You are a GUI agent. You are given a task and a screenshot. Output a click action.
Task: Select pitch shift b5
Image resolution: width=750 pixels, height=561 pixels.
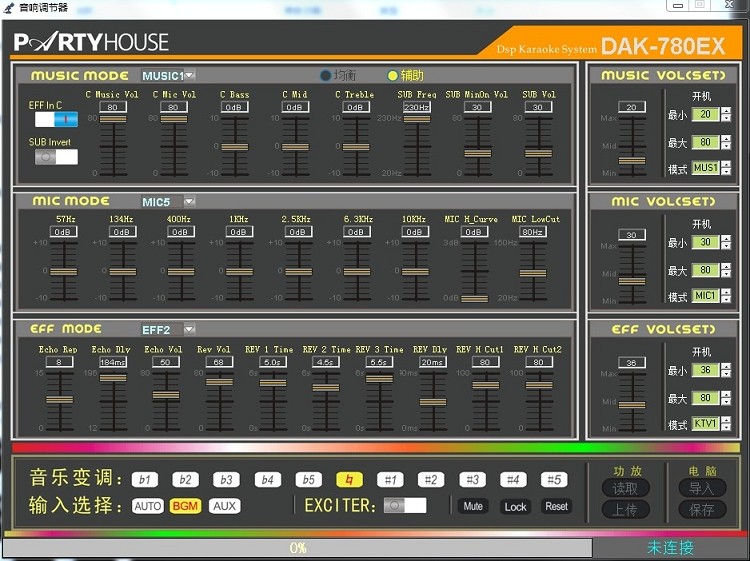point(309,480)
